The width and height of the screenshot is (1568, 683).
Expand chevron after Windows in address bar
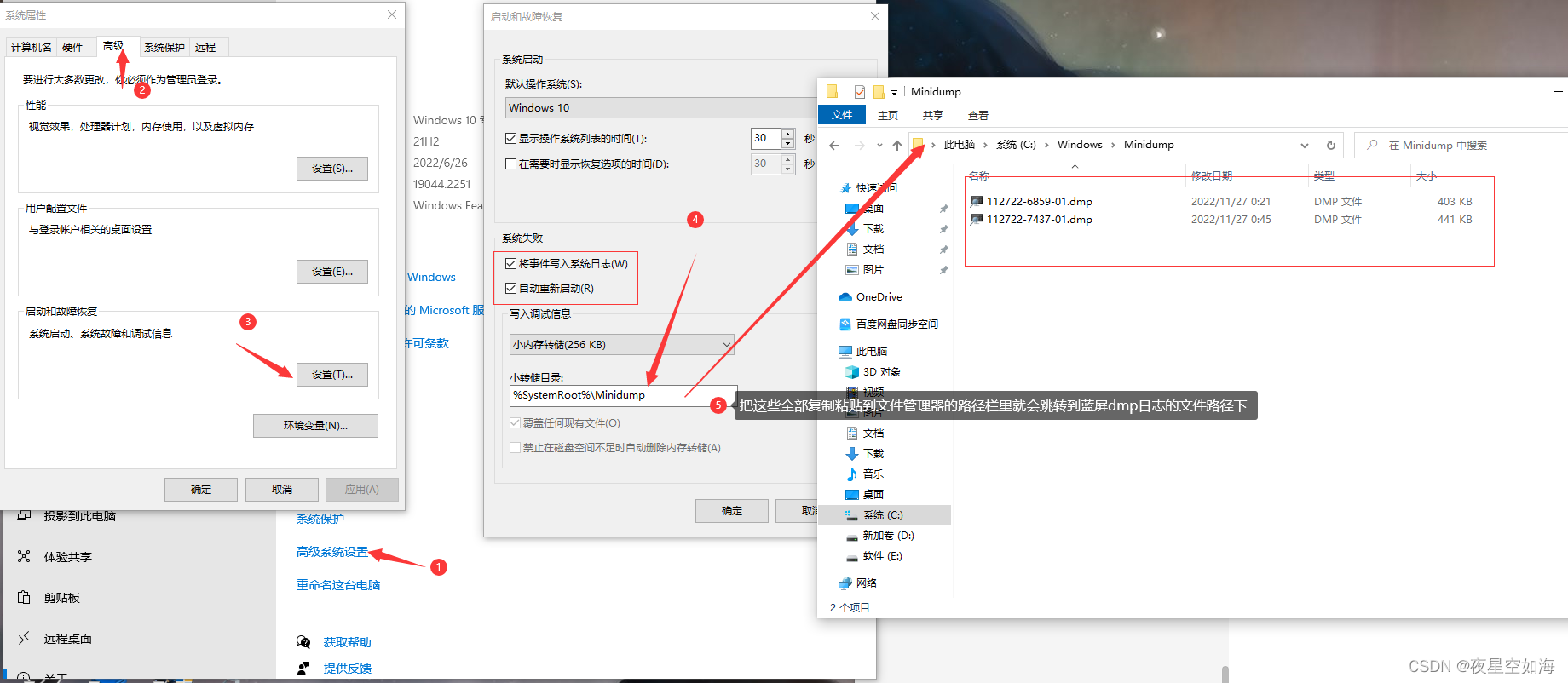click(x=1113, y=145)
